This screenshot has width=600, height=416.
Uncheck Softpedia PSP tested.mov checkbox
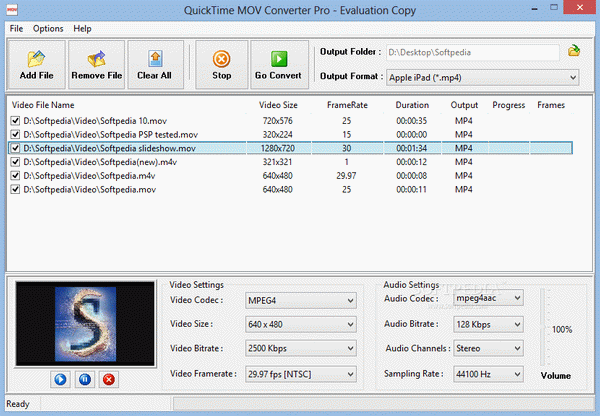15,135
